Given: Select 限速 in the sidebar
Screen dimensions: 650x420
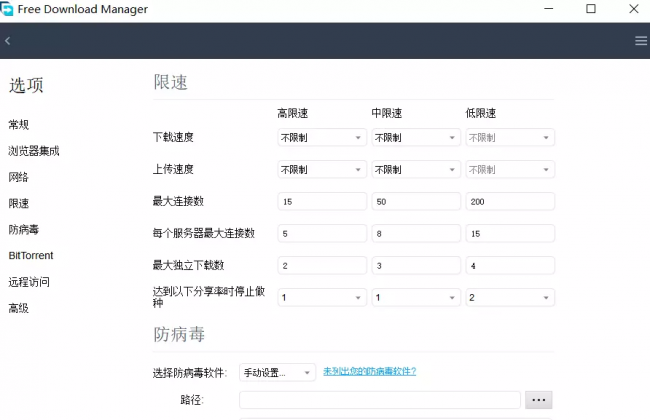Looking at the screenshot, I should coord(19,203).
